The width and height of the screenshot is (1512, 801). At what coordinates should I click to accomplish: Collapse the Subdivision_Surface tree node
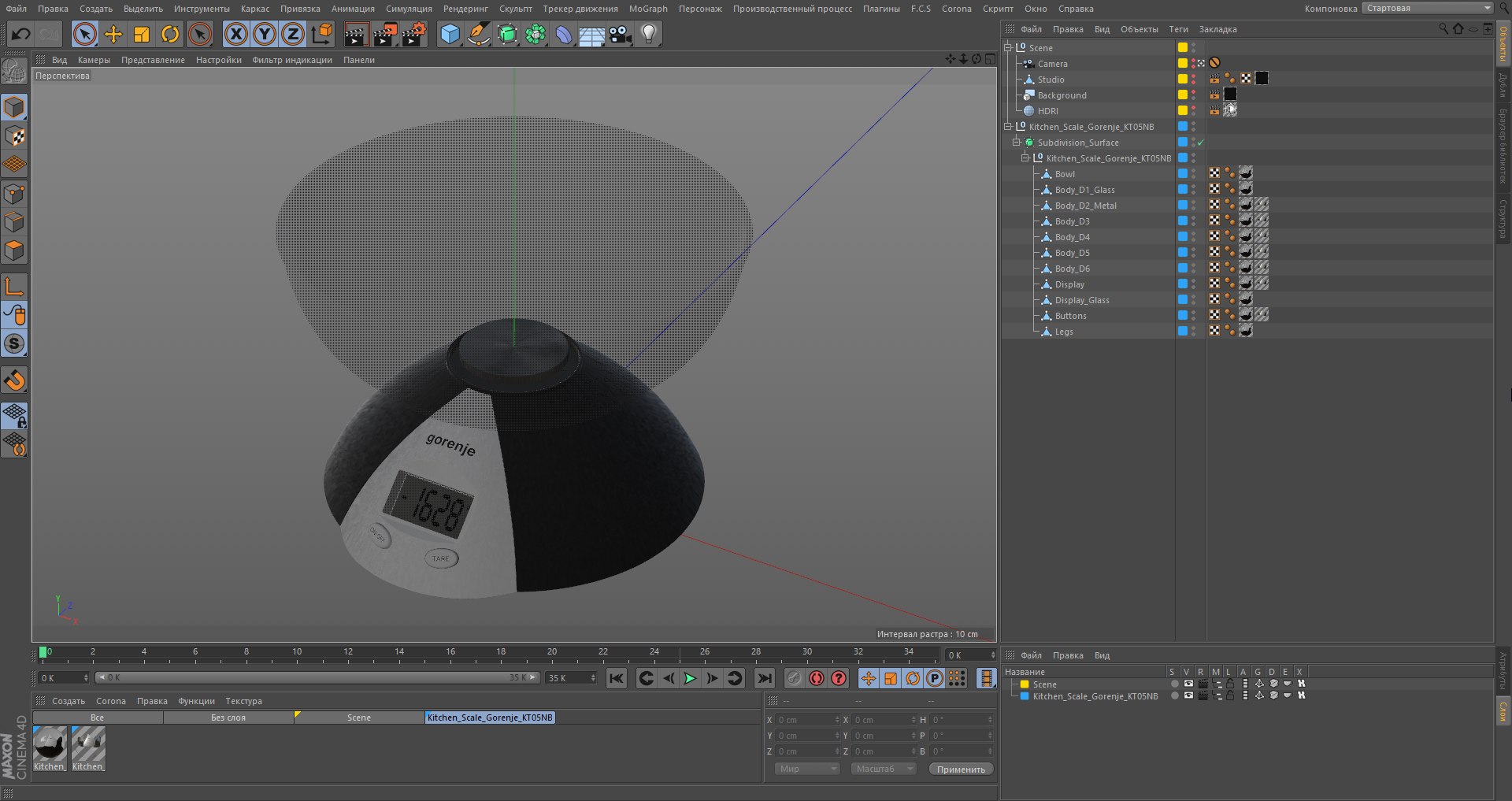(x=1017, y=142)
